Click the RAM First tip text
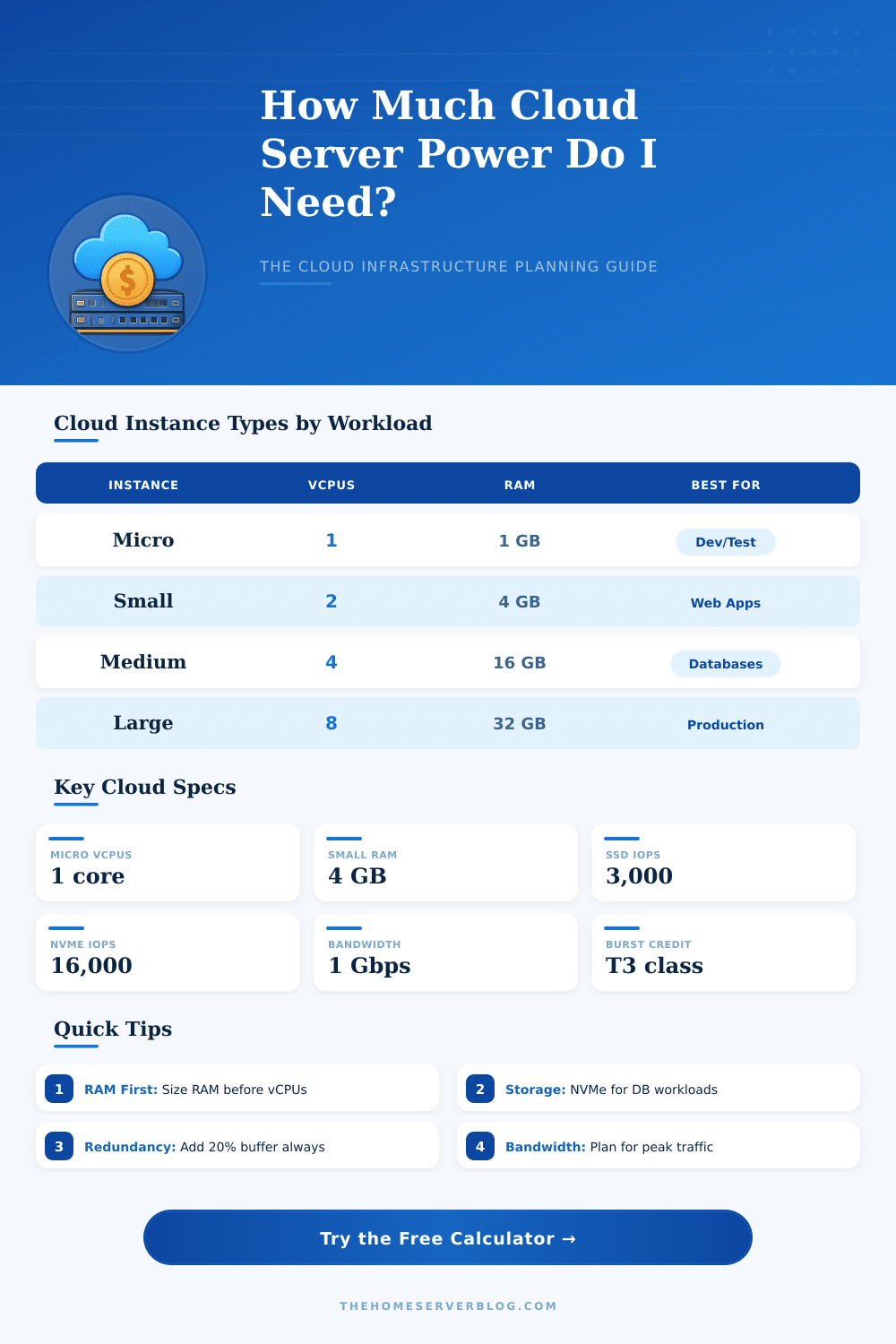 click(x=195, y=1090)
